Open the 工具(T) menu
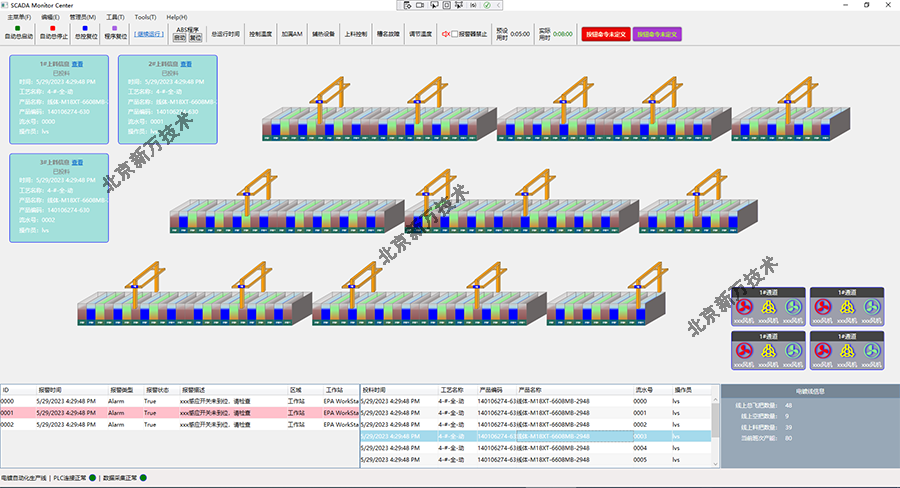This screenshot has width=900, height=488. [x=115, y=17]
